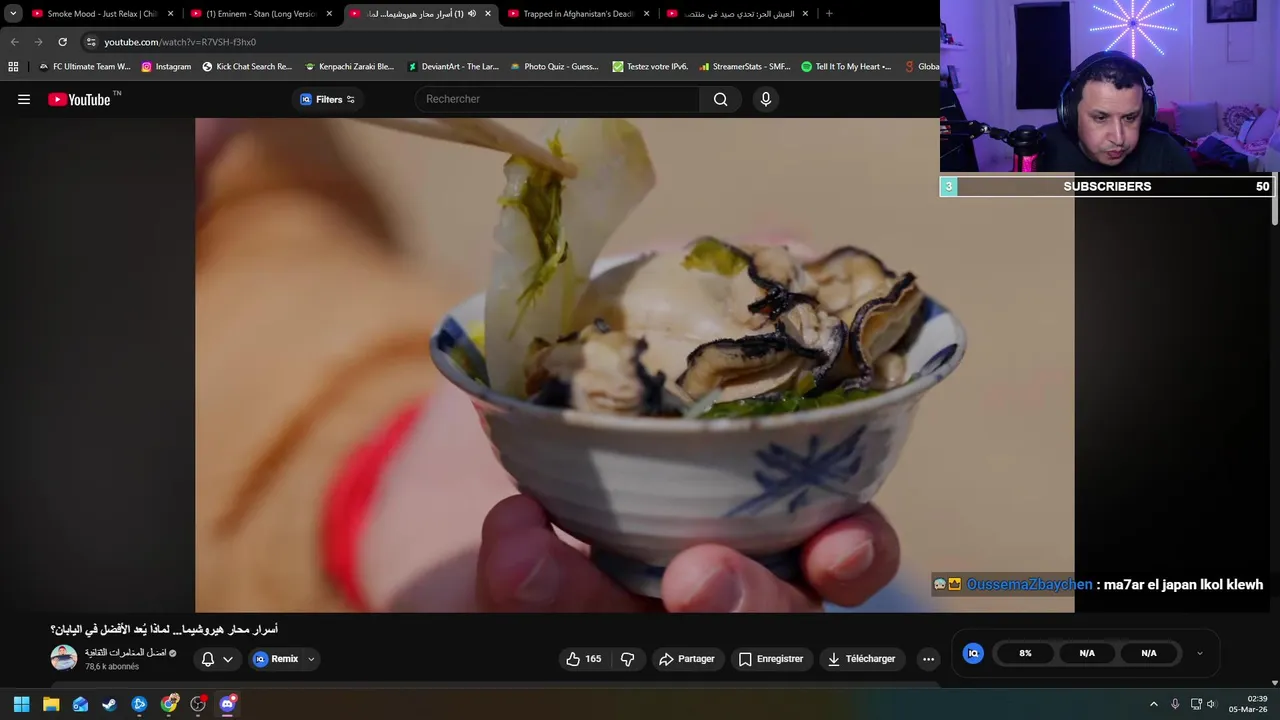Expand the IQ stats panel chevron
This screenshot has height=720, width=1280.
click(x=1199, y=653)
